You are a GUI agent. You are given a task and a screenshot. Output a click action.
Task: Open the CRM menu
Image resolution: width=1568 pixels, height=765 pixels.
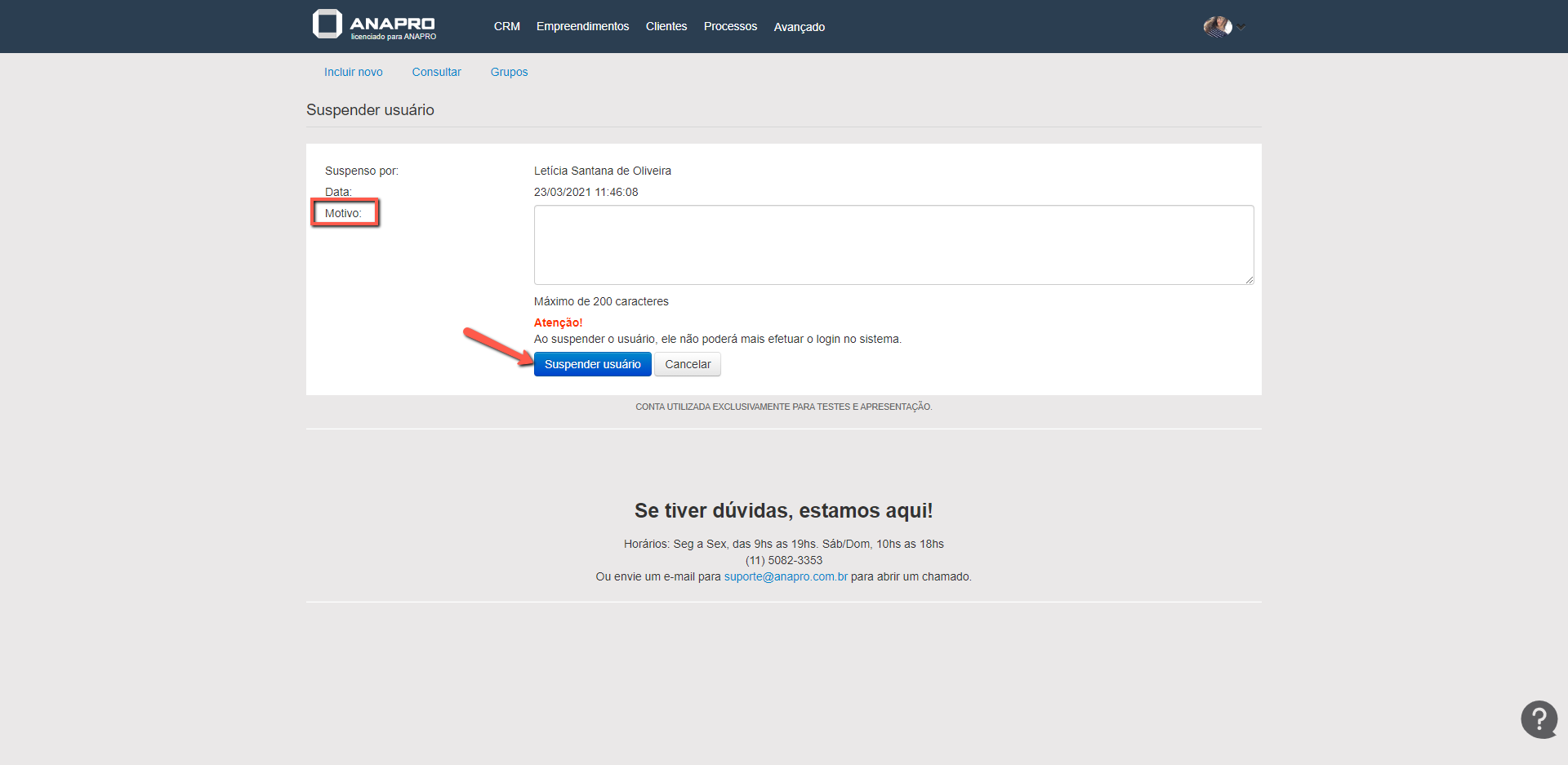pyautogui.click(x=506, y=27)
